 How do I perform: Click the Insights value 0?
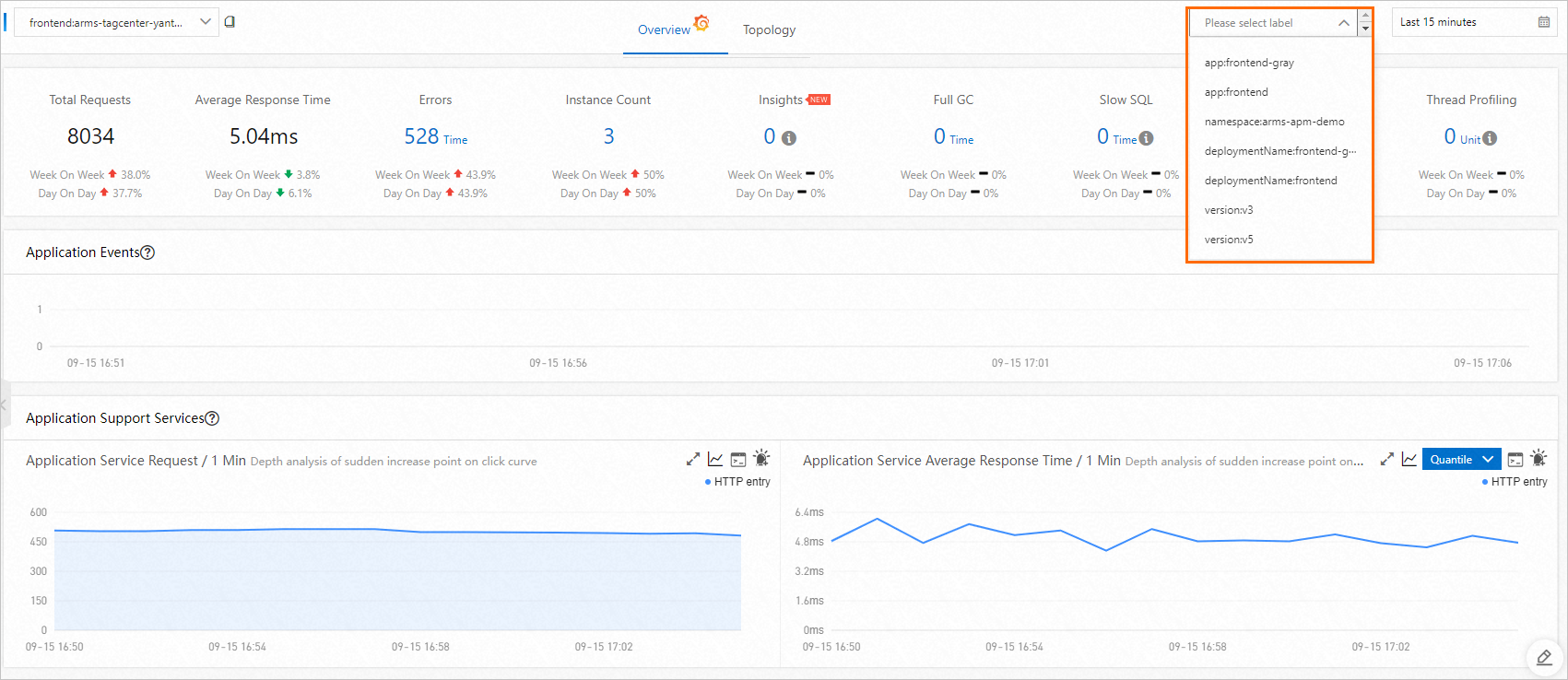pos(770,136)
